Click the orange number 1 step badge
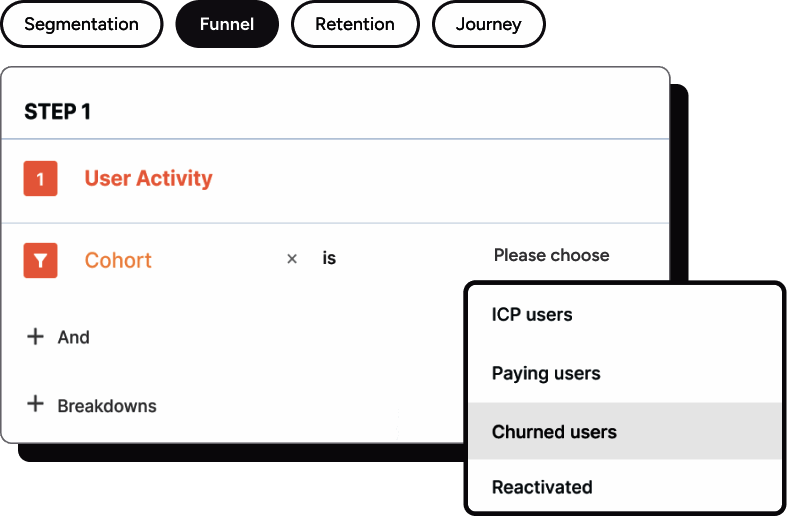 (x=40, y=179)
